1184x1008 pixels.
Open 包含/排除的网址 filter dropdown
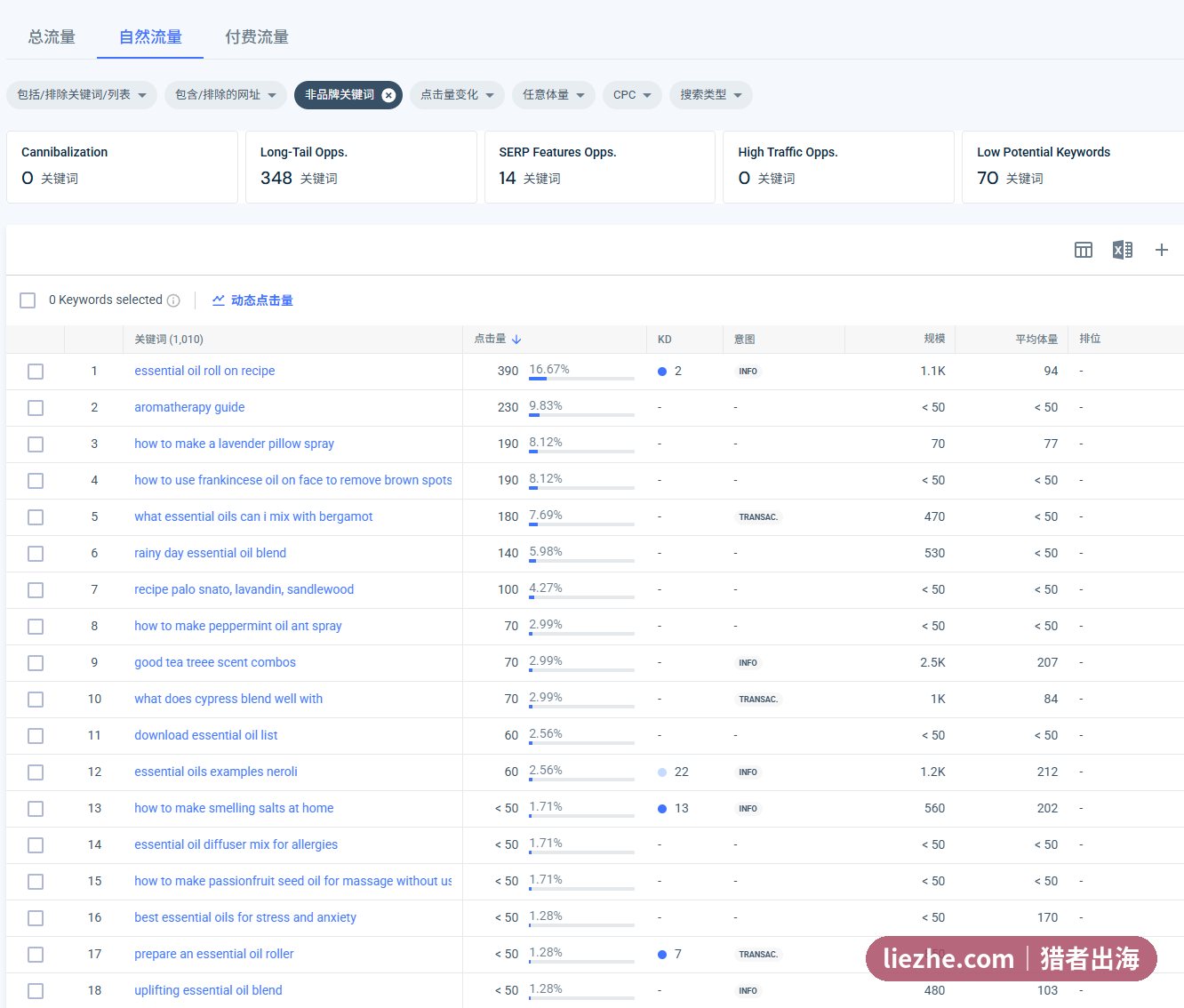click(x=226, y=95)
